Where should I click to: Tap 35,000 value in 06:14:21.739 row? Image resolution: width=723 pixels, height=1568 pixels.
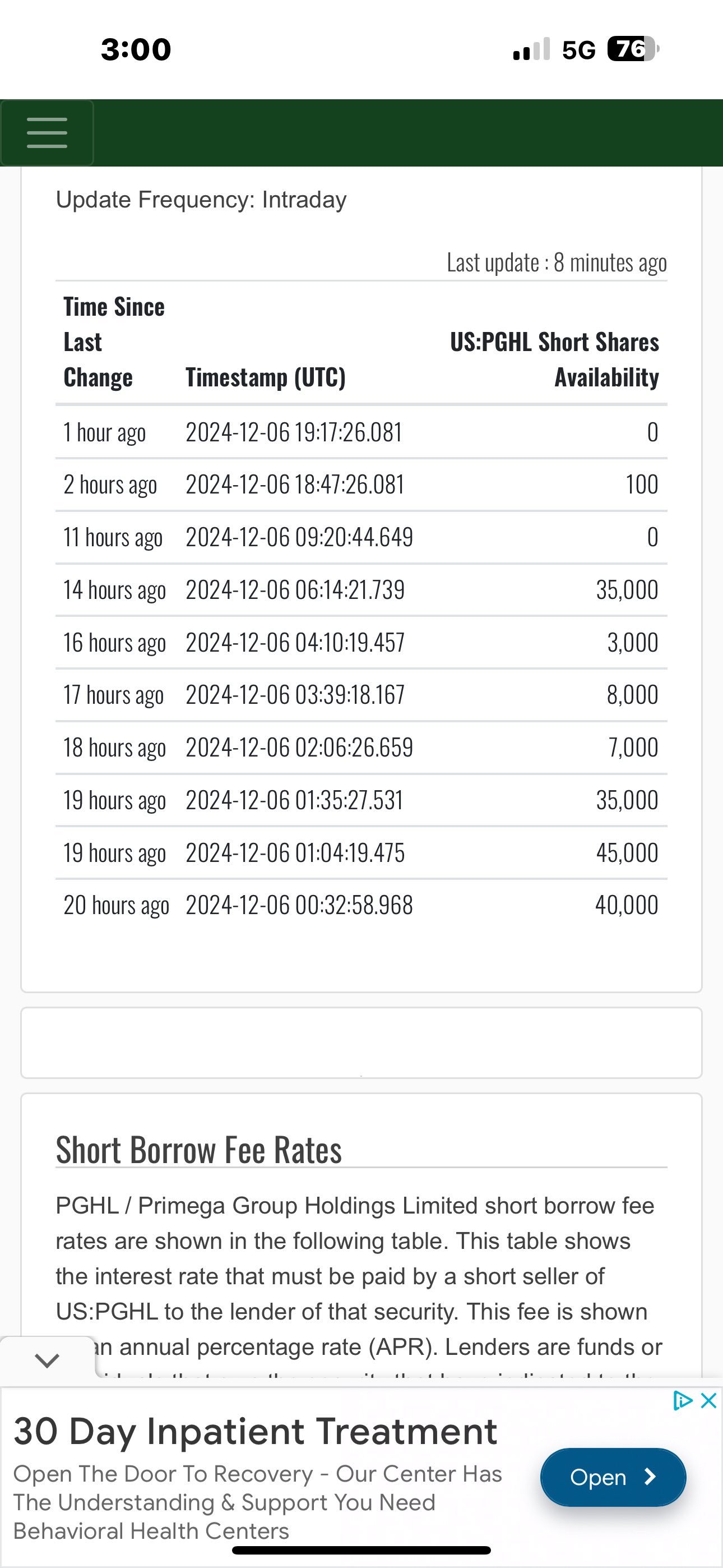tap(628, 590)
